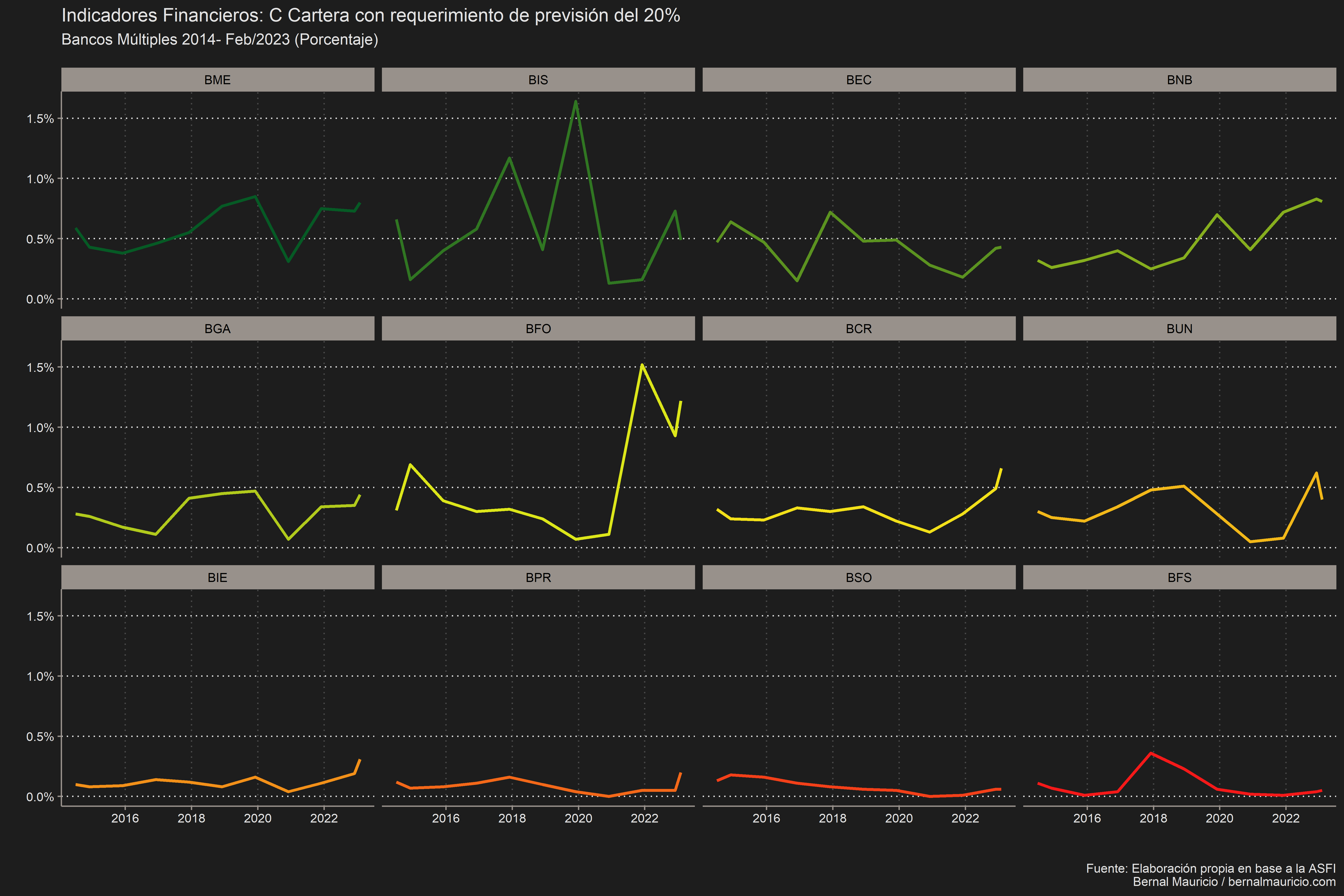Click the 1.5% y-axis label in the BME row
Screen dimensions: 1344x896
[40, 119]
